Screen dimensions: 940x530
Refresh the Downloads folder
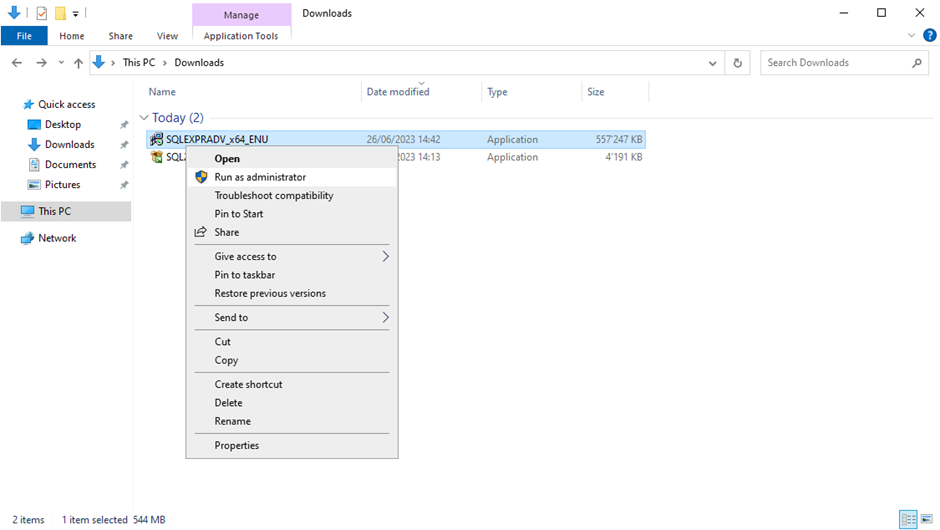pyautogui.click(x=737, y=62)
